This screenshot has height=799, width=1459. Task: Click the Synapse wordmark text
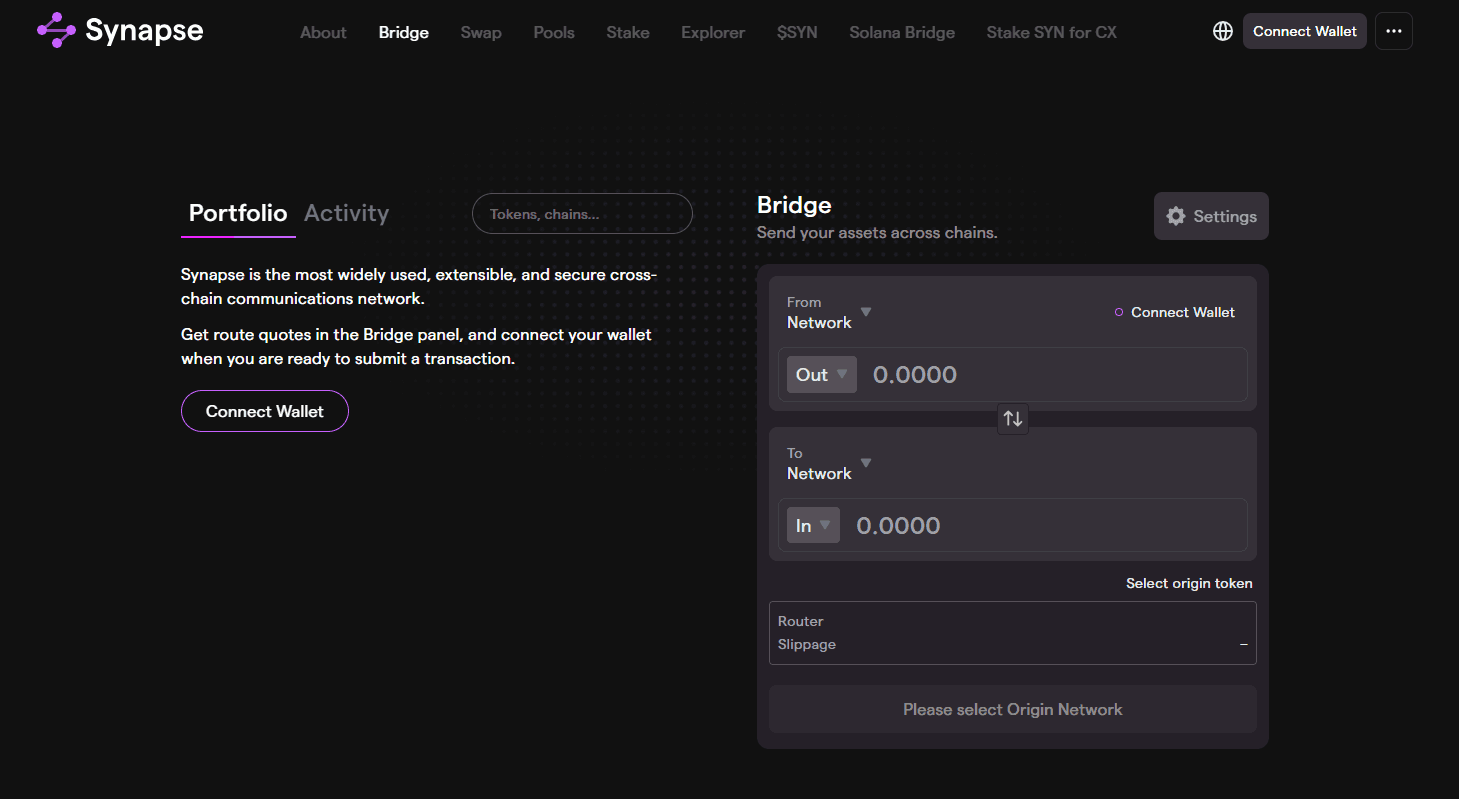pyautogui.click(x=144, y=31)
